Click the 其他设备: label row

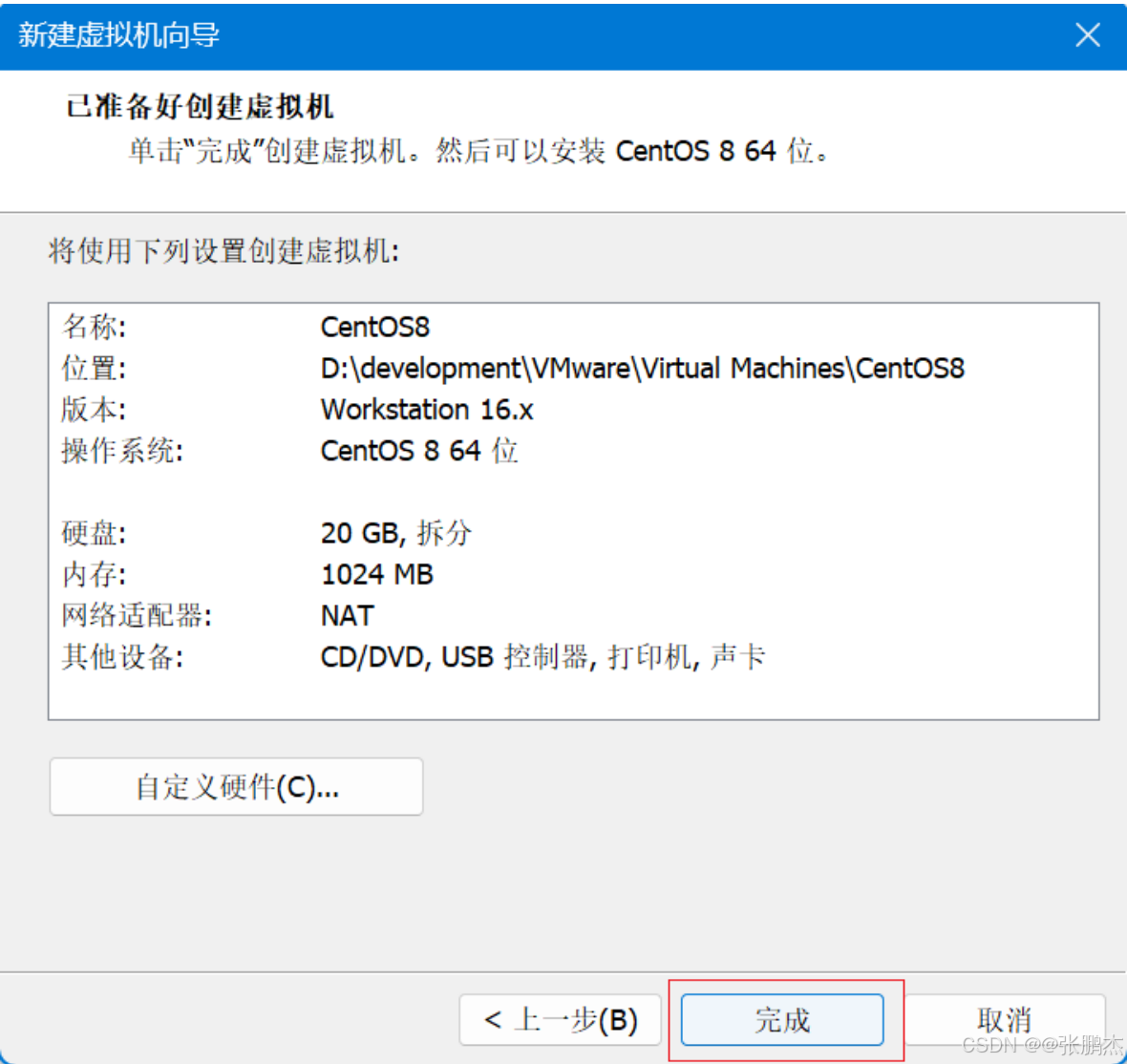coord(122,656)
